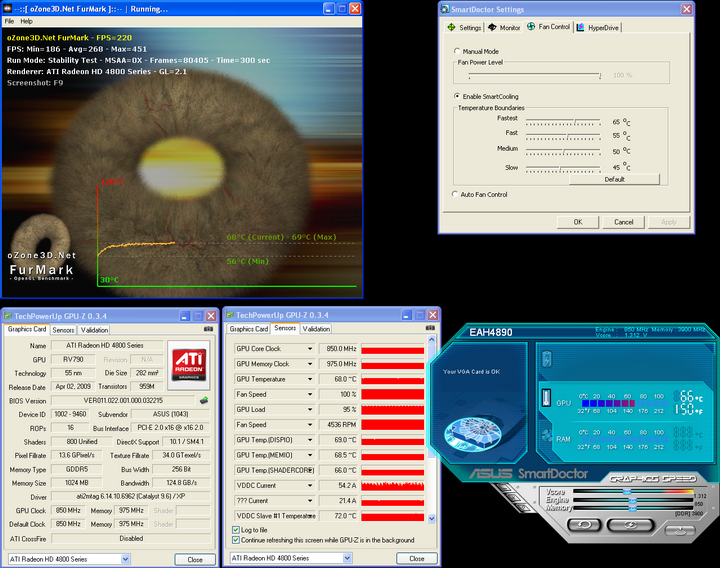The height and width of the screenshot is (568, 720).
Task: Click the GPU-Z Sensors window's title bar icon
Action: tap(230, 315)
